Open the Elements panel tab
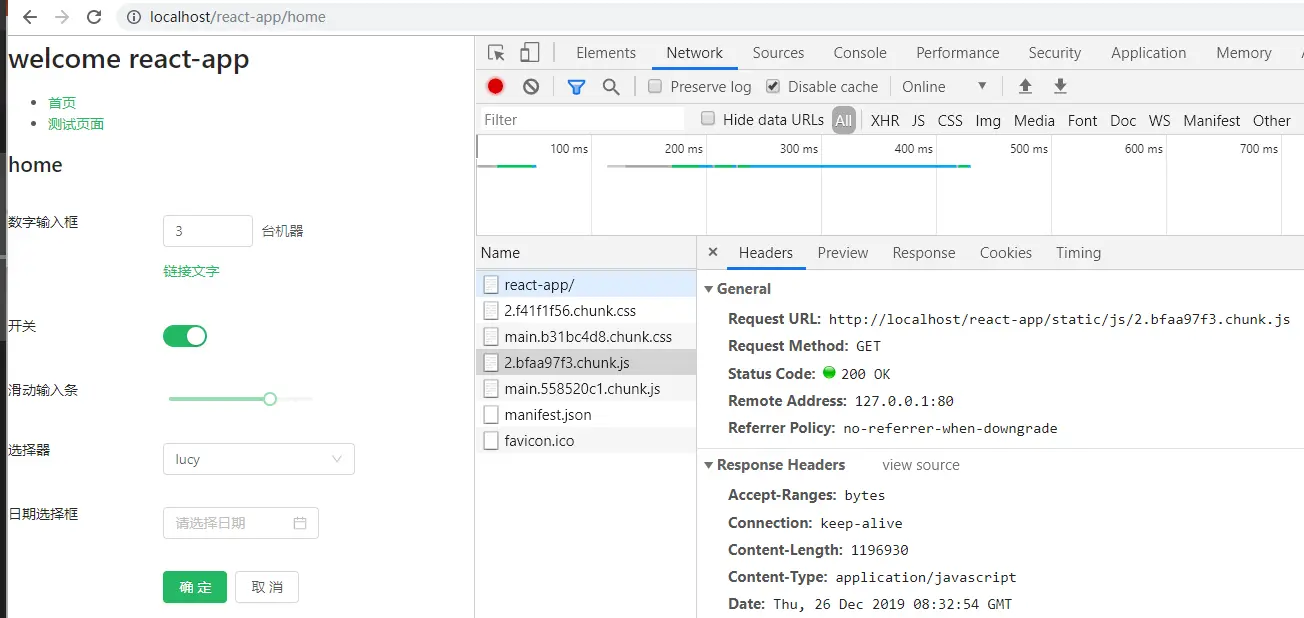1304x618 pixels. coord(606,53)
